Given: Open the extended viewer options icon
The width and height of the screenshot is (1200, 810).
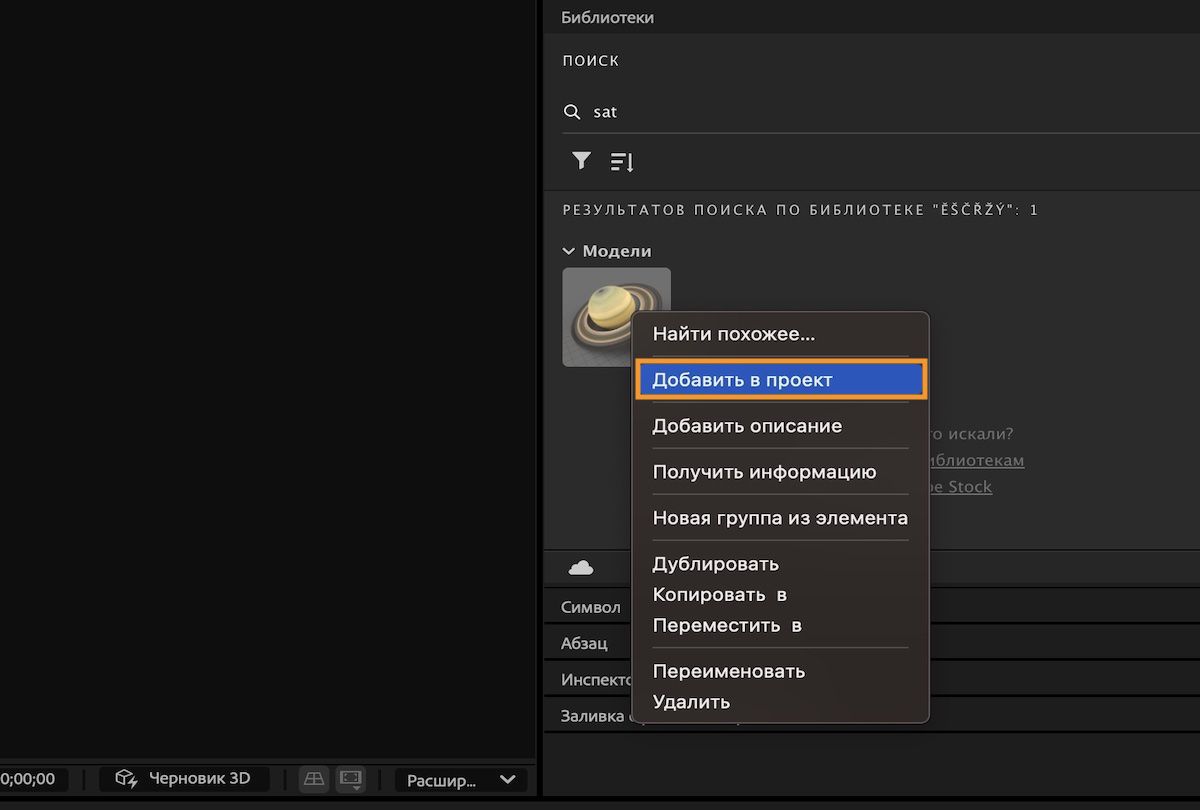Looking at the screenshot, I should (351, 778).
